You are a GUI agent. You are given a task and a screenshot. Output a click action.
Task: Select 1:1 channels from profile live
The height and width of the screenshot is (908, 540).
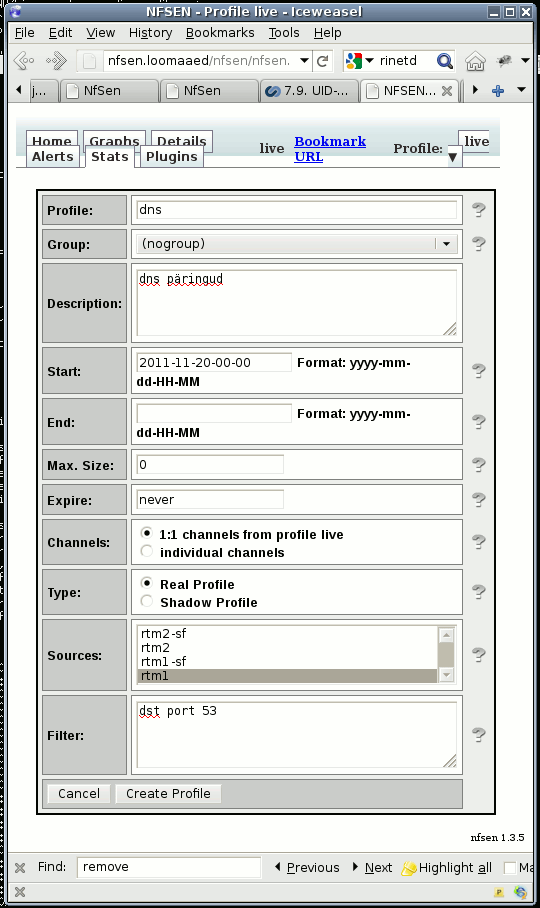pos(147,533)
